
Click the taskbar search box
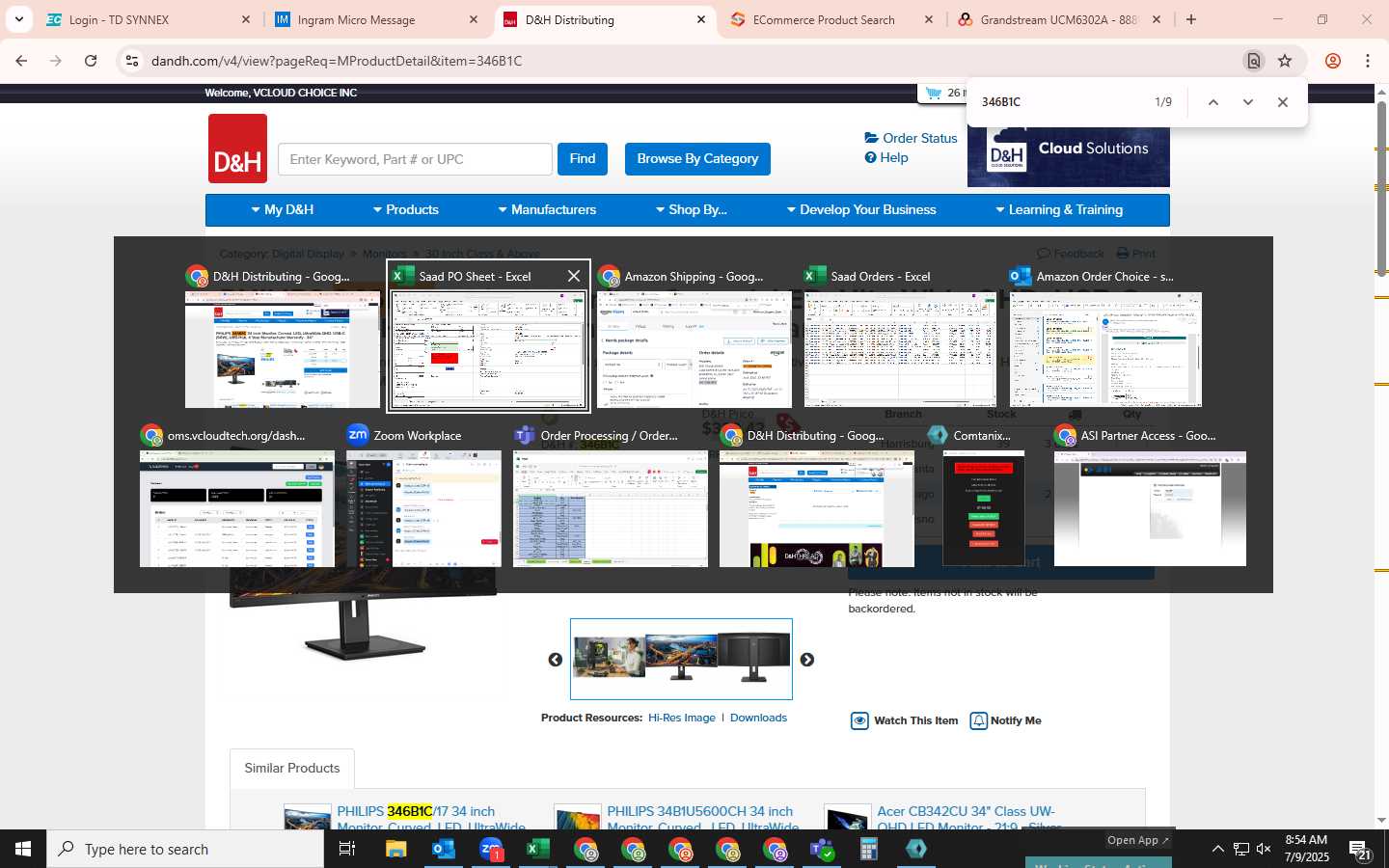[185, 849]
